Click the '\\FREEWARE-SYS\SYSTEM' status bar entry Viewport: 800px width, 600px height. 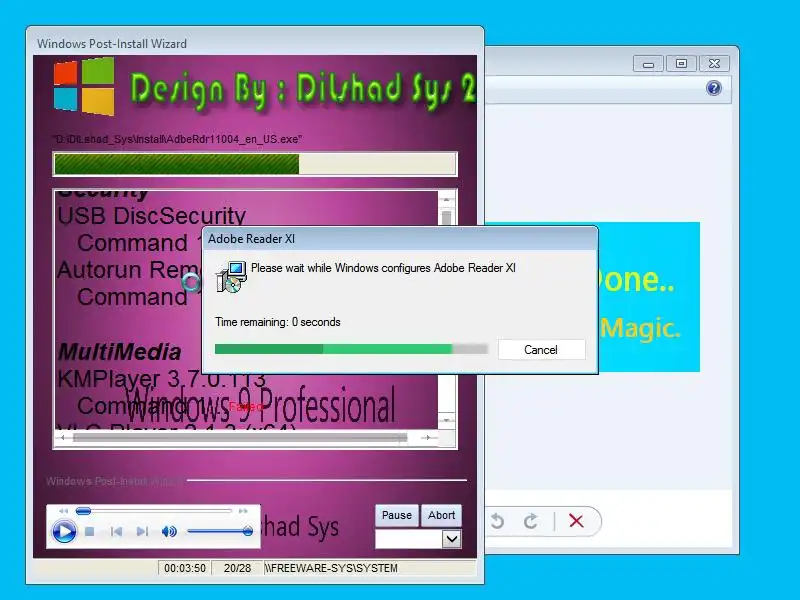click(331, 568)
